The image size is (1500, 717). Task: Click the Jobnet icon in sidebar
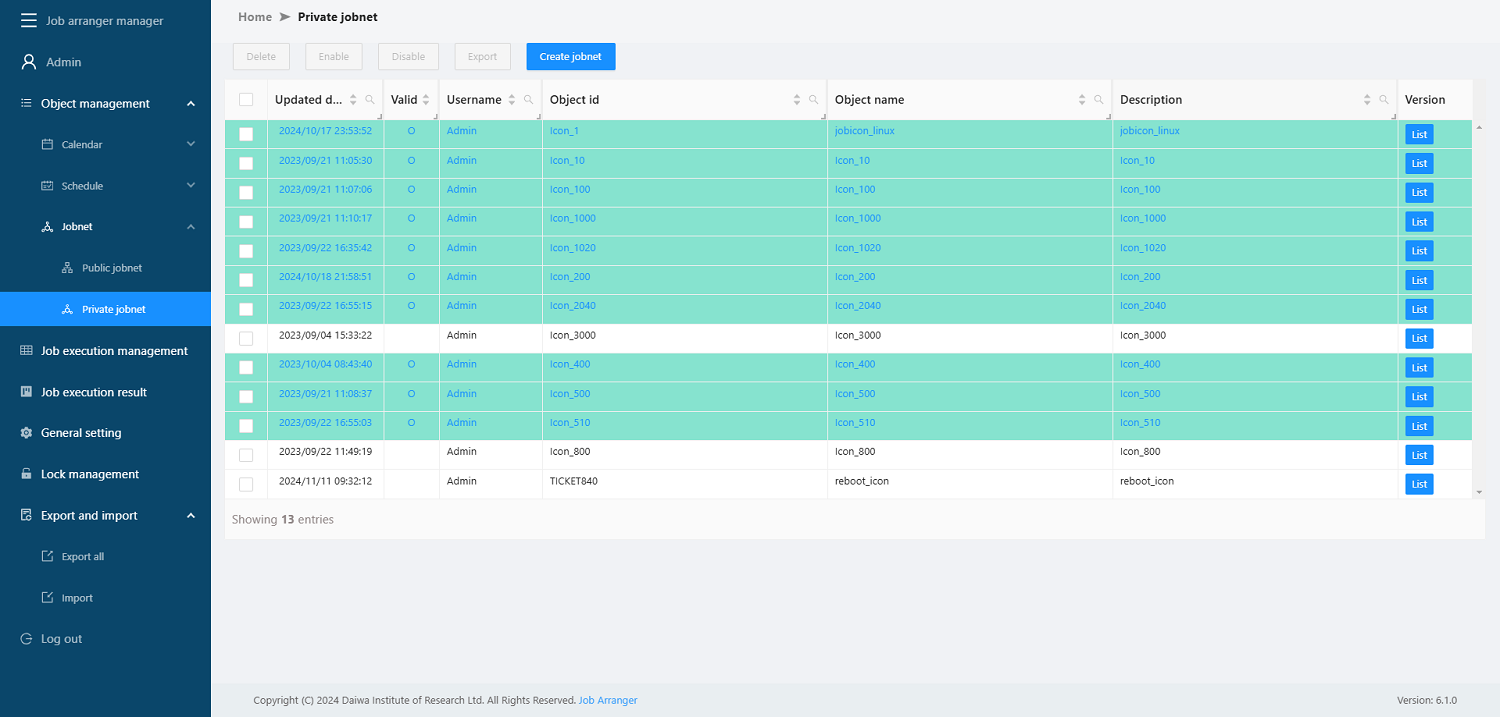[x=47, y=227]
